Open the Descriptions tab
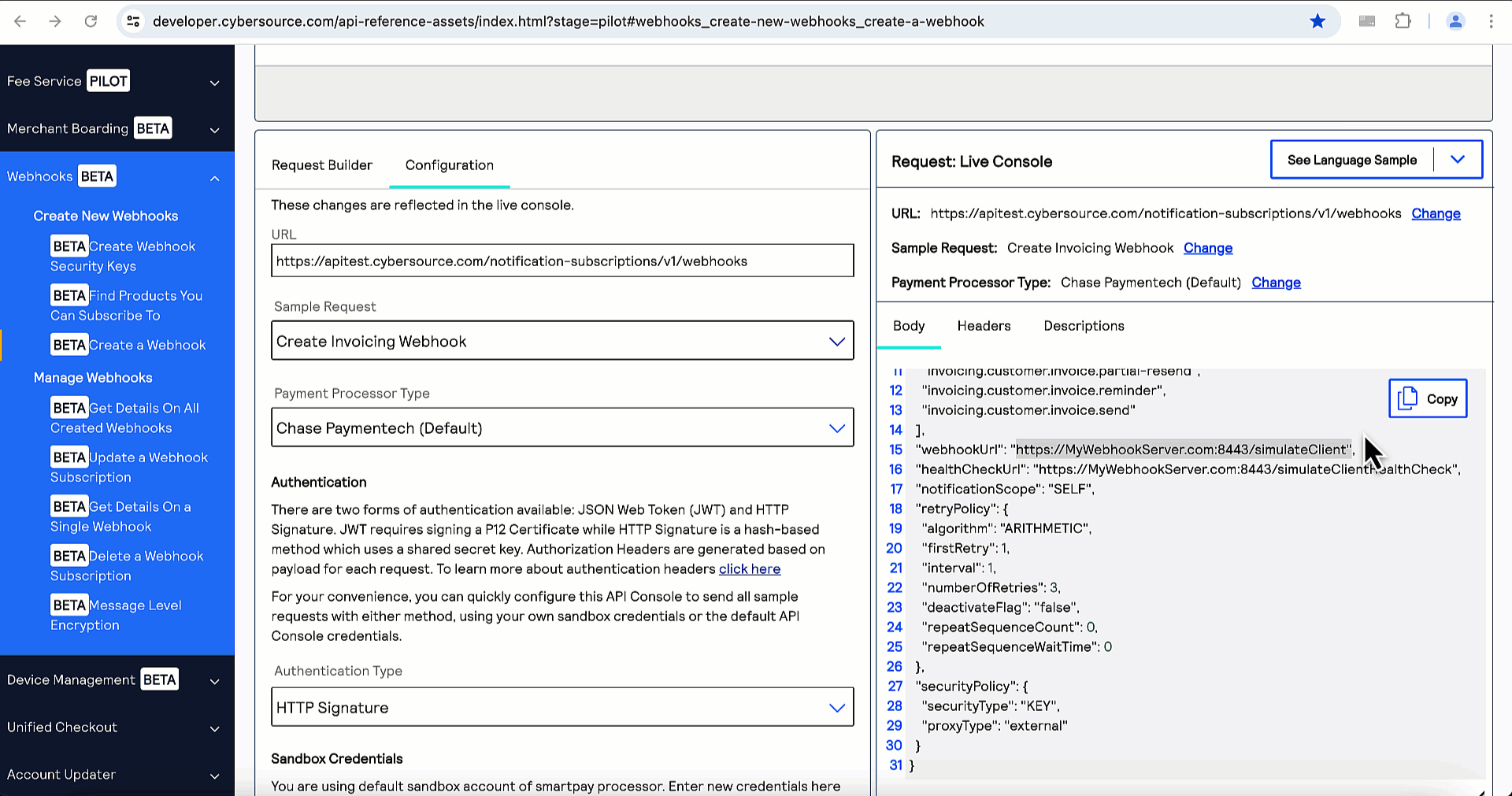 tap(1084, 326)
